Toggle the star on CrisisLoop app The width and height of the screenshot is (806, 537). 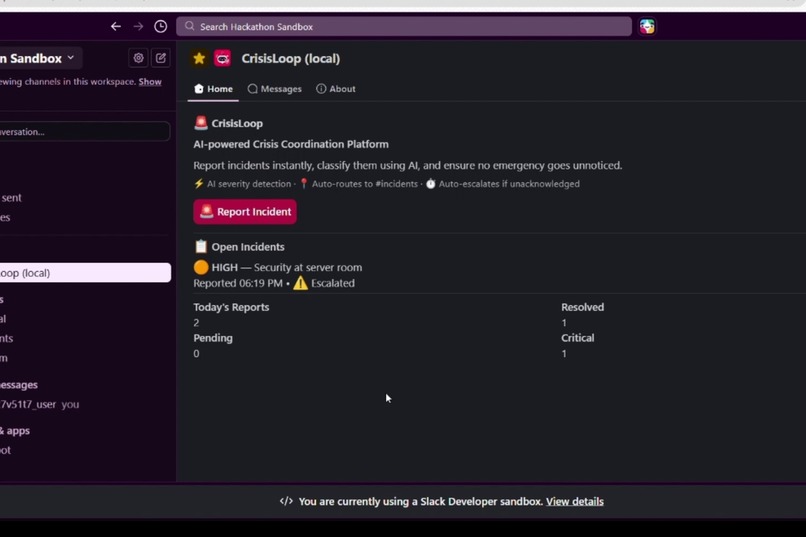[199, 59]
